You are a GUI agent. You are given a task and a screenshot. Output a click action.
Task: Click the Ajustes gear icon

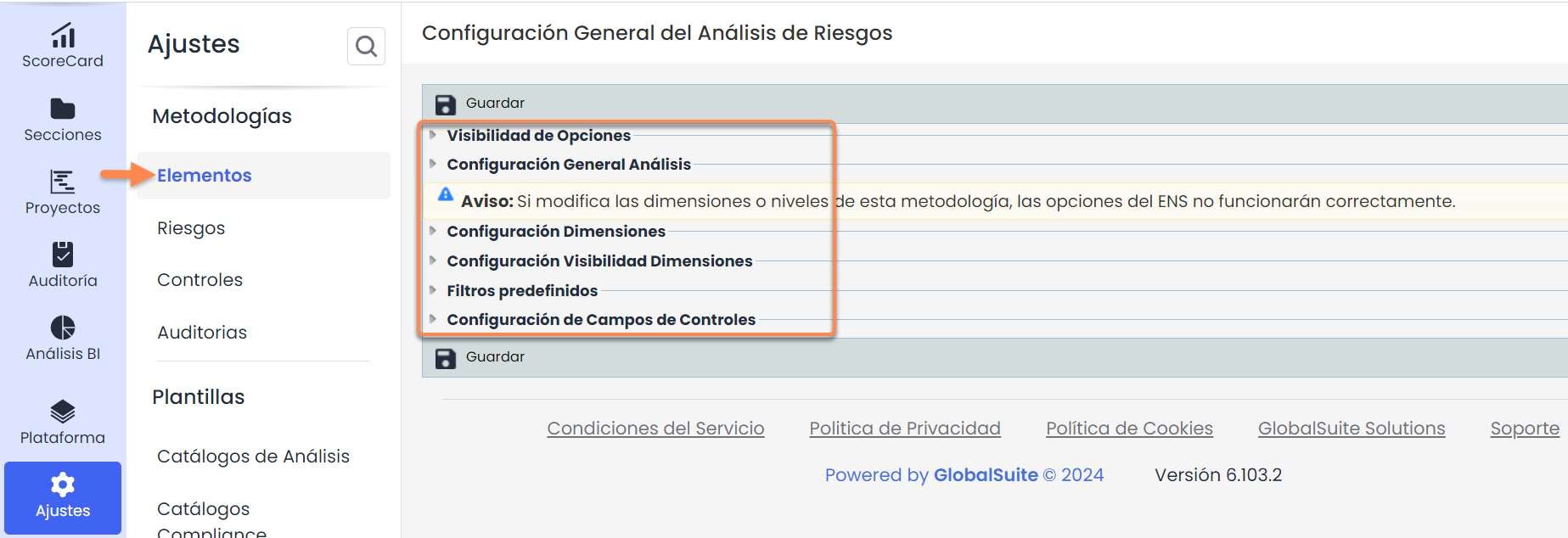point(63,485)
